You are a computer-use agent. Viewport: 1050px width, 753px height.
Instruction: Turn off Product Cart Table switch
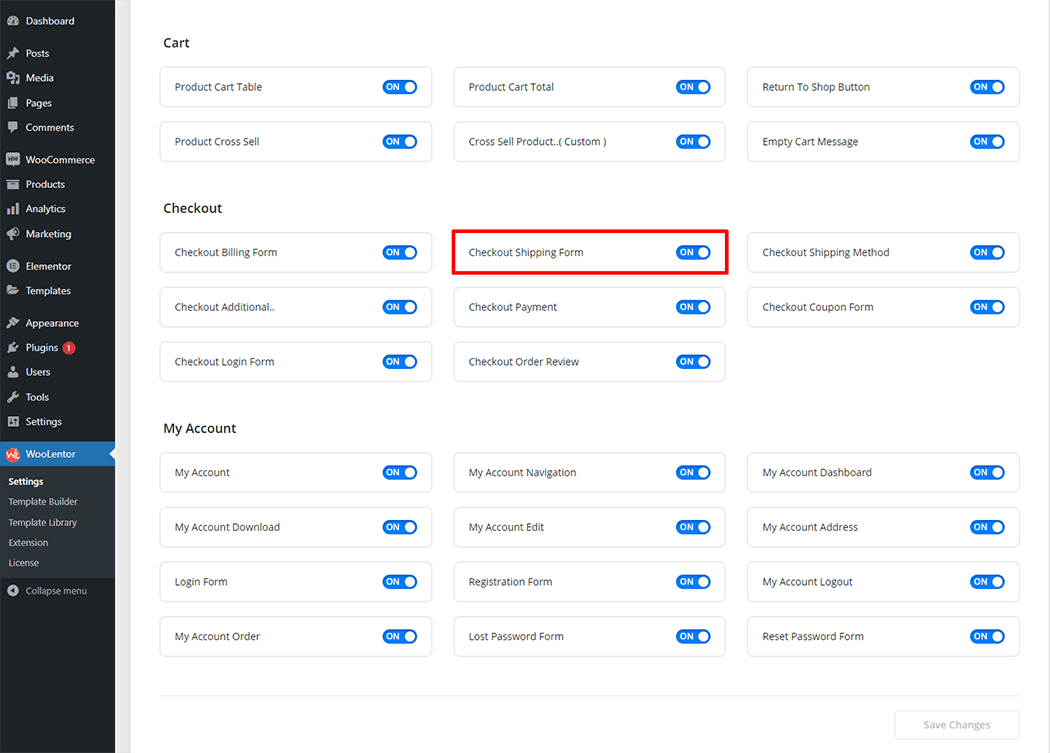pyautogui.click(x=399, y=87)
